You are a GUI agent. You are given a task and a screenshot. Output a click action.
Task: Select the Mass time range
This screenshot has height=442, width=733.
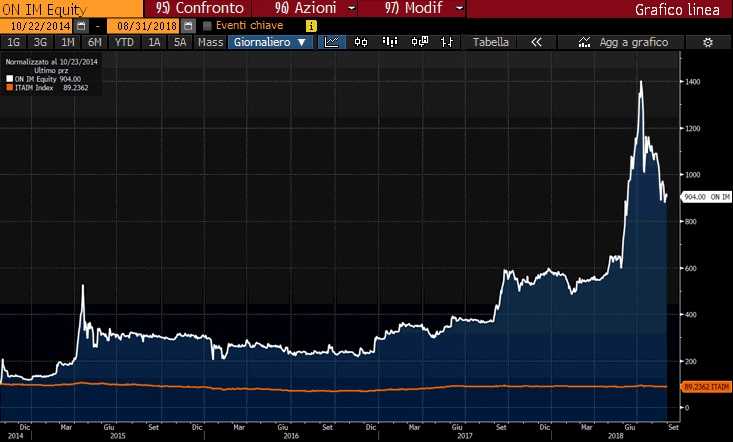[210, 42]
